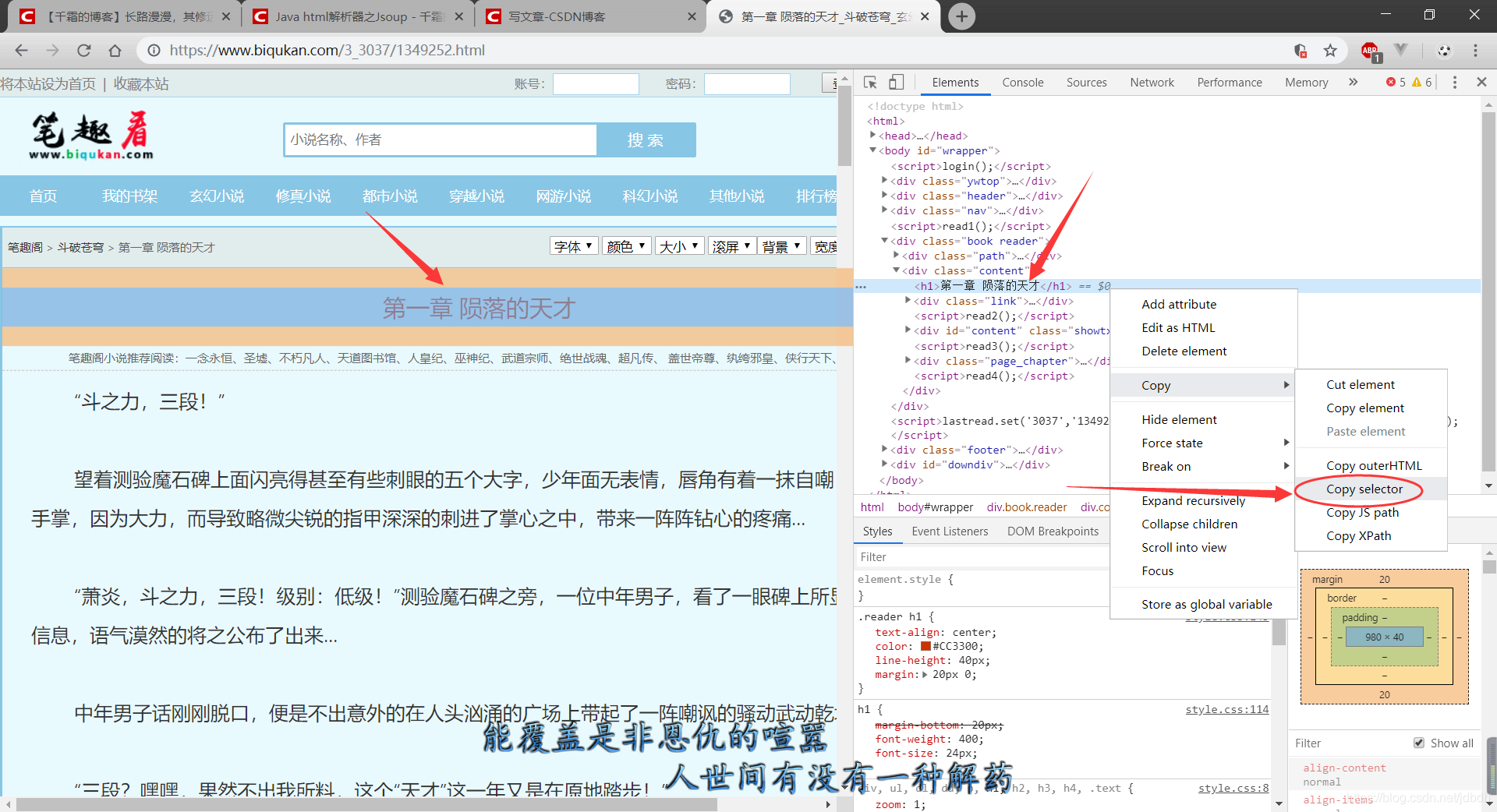Screen dimensions: 1497x812
Task: Open the 滚屏 scroll dropdown
Action: [732, 246]
